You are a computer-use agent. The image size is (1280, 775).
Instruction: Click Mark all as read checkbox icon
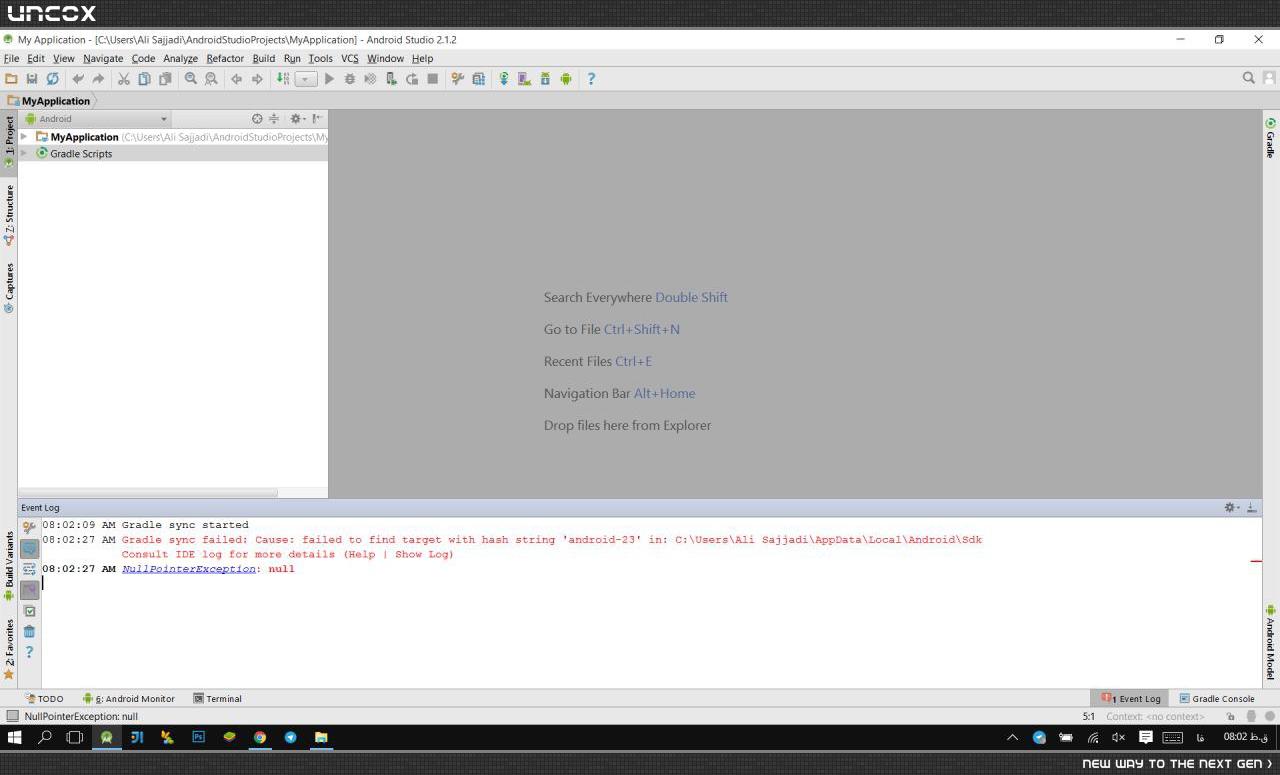pos(29,611)
